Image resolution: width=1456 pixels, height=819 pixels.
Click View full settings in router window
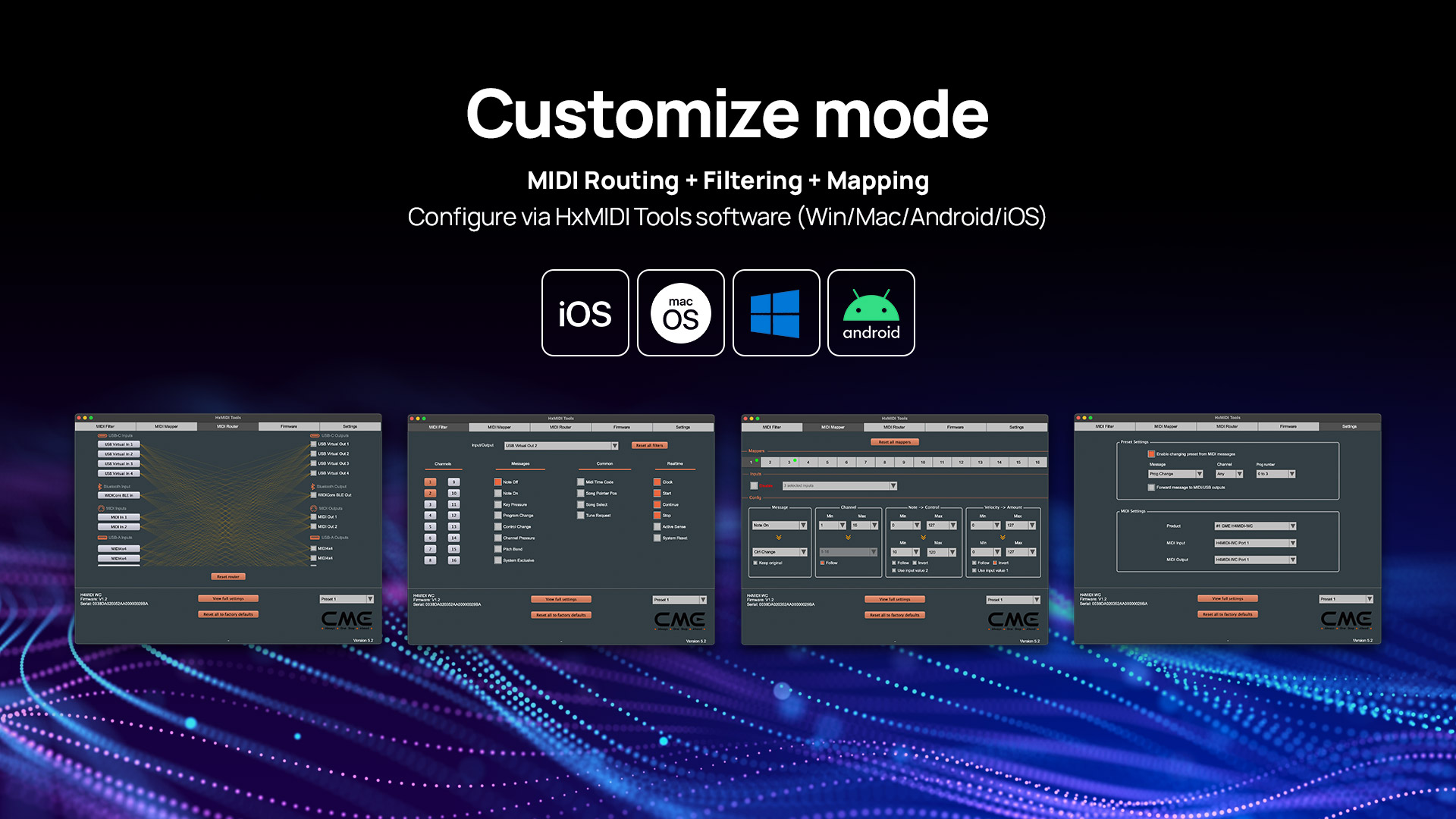(228, 598)
